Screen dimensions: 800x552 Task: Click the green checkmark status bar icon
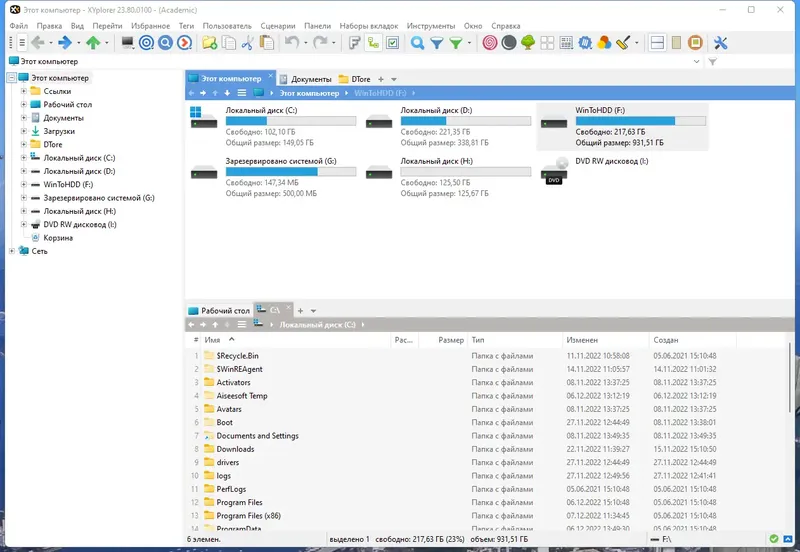pyautogui.click(x=774, y=539)
